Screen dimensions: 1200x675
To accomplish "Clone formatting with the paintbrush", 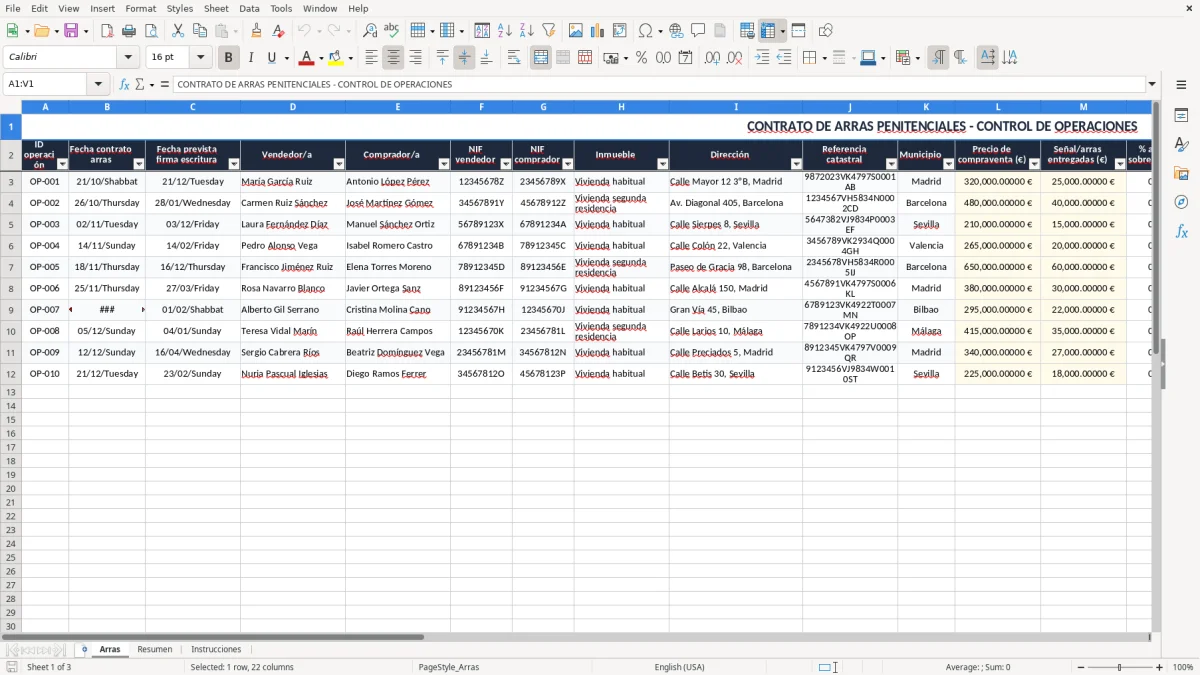I will coord(256,31).
